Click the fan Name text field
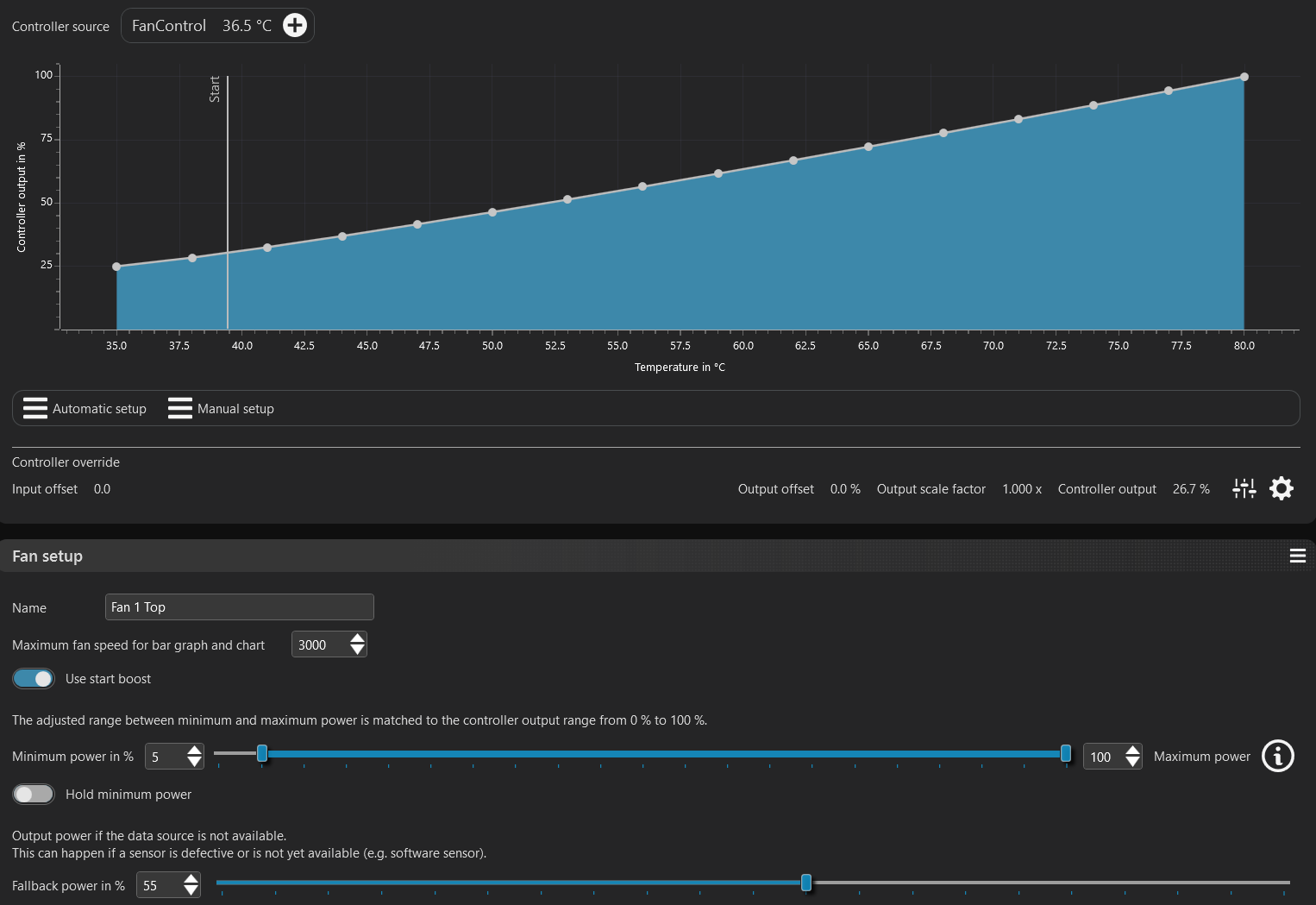The width and height of the screenshot is (1316, 905). pyautogui.click(x=239, y=607)
